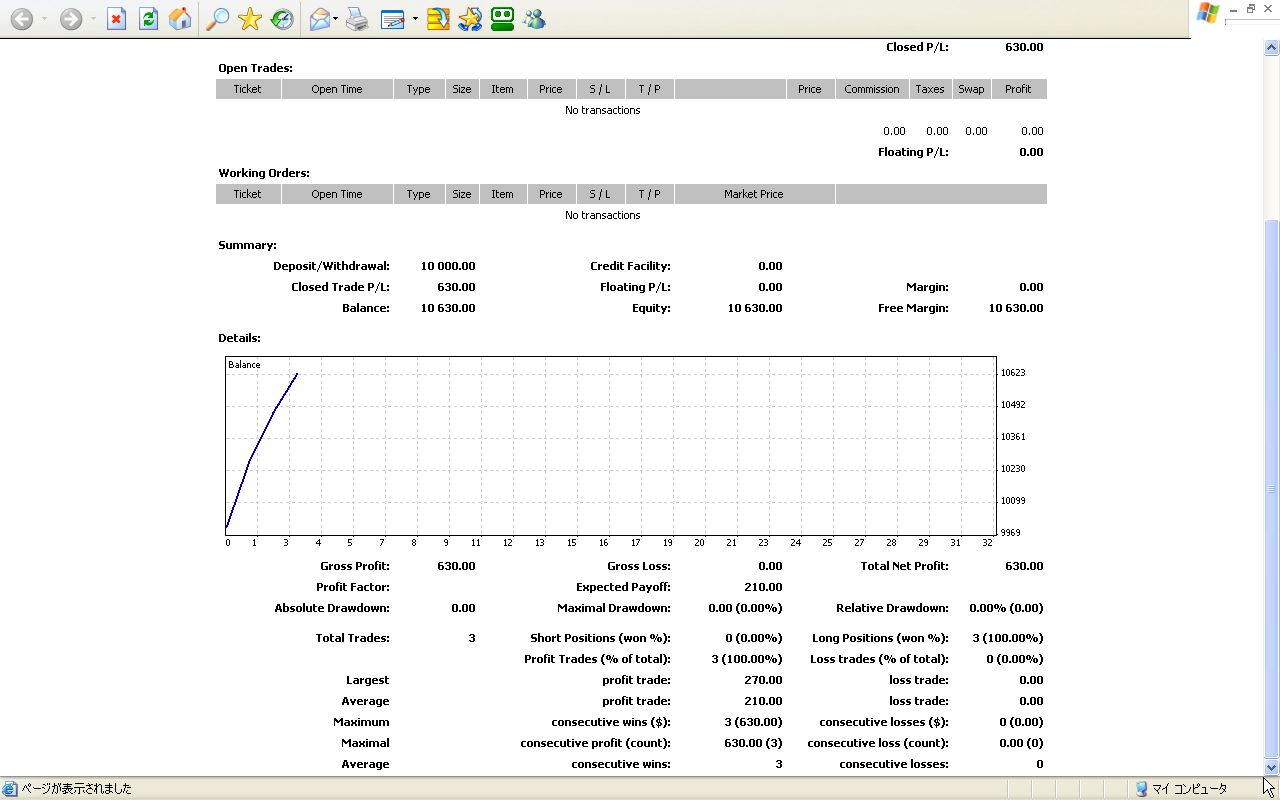Launch the Messenger icon in the toolbar
Viewport: 1280px width, 800px height.
pos(534,19)
